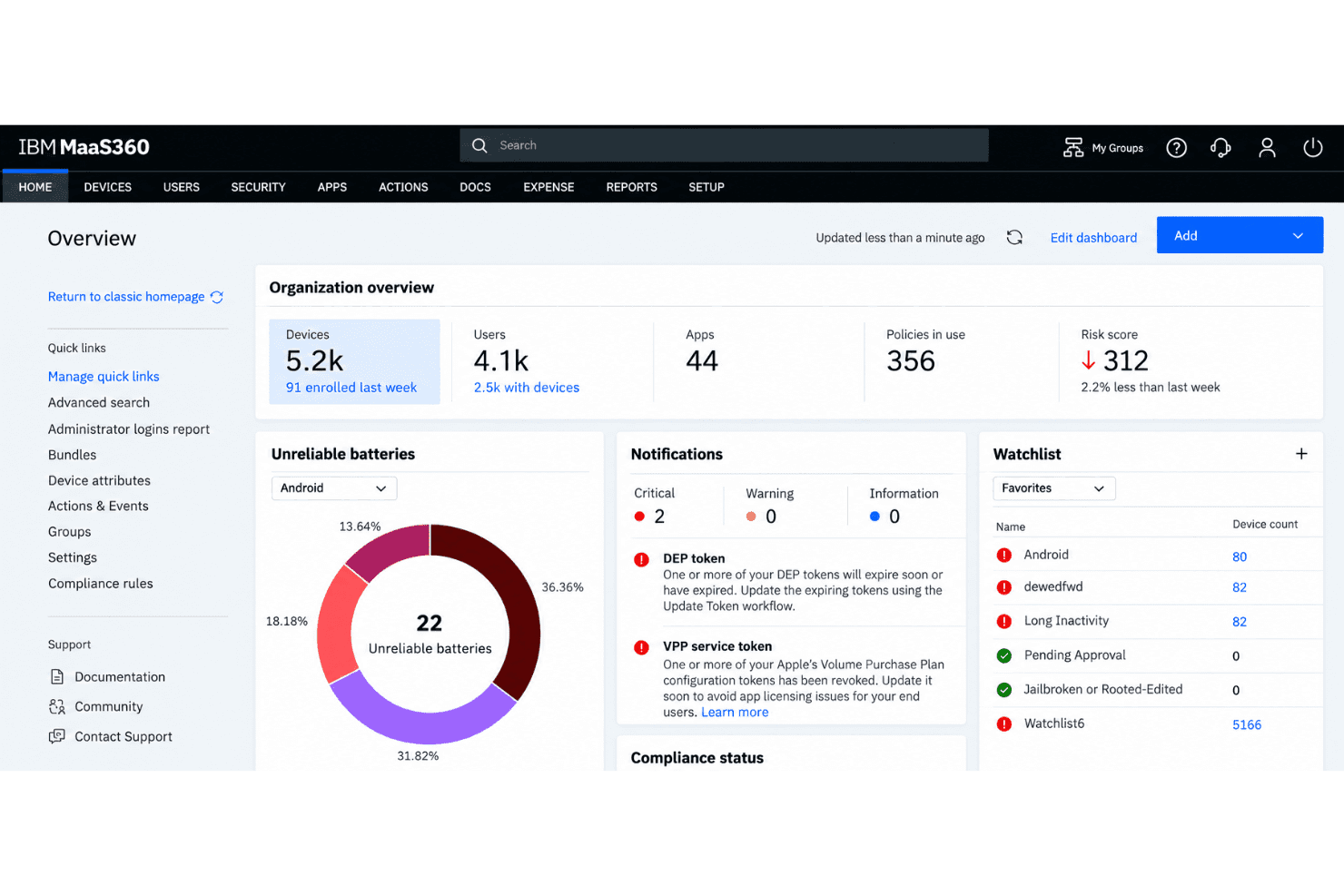Open the 2.5k with devices link
The height and width of the screenshot is (896, 1344).
pos(527,388)
